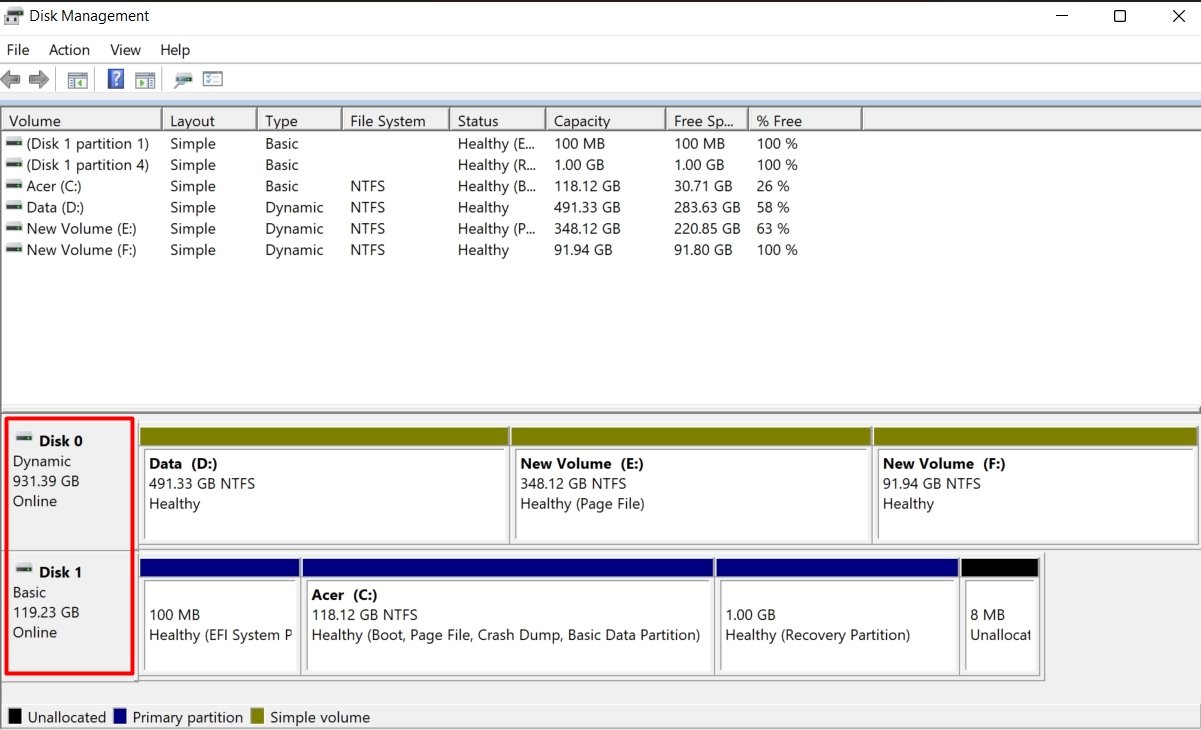This screenshot has width=1201, height=730.
Task: Select the drive icon beside (Disk 1 partition 1)
Action: 14,144
